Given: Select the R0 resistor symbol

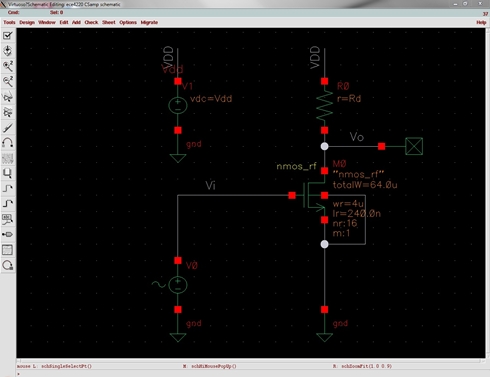Looking at the screenshot, I should pyautogui.click(x=324, y=105).
